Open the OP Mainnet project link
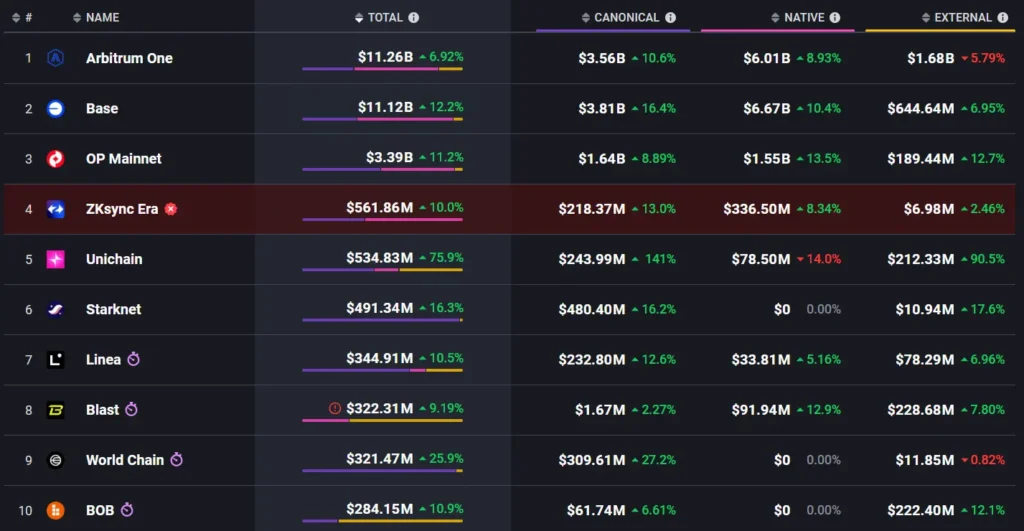 123,159
